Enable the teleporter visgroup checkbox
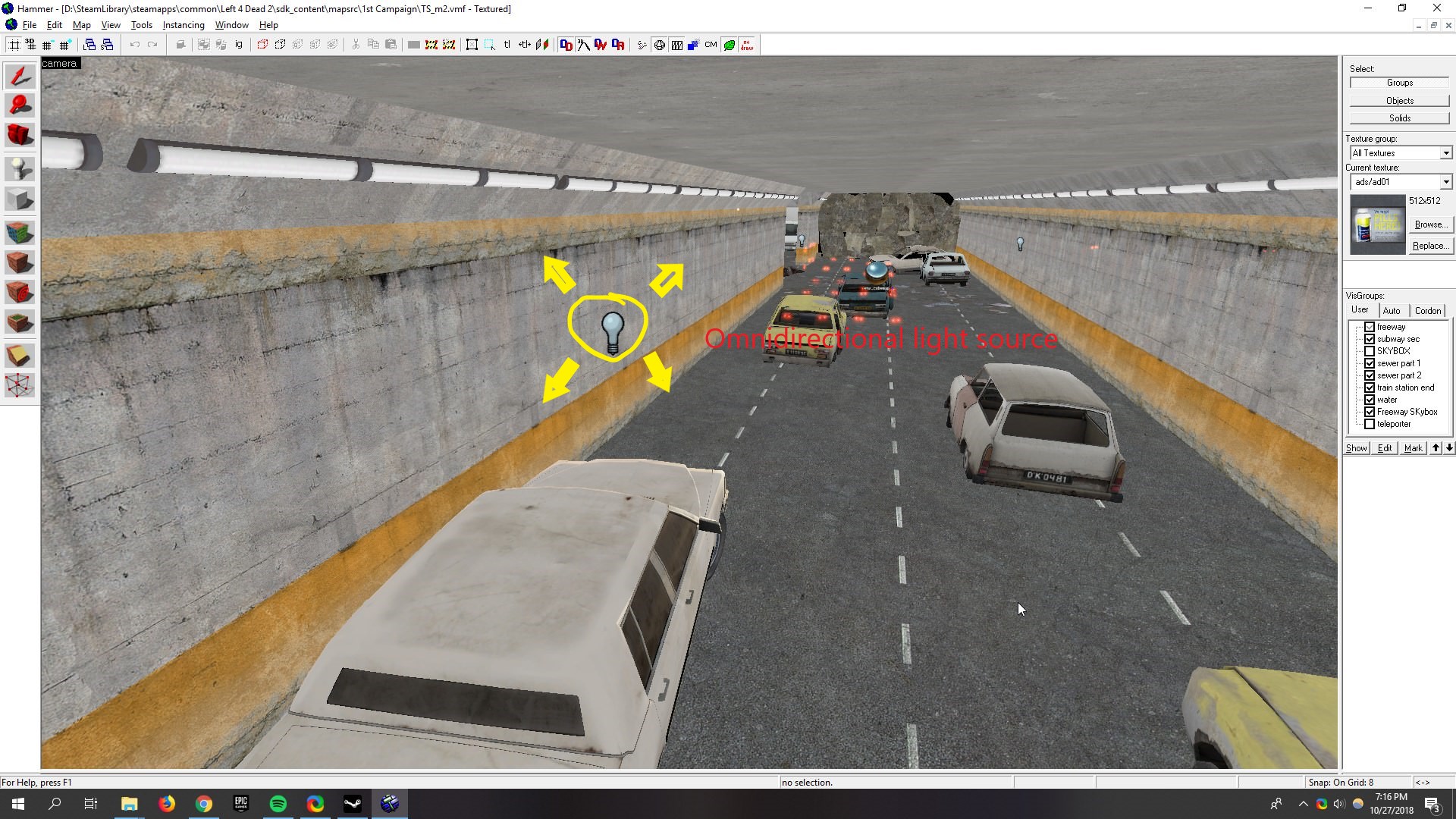 coord(1370,424)
